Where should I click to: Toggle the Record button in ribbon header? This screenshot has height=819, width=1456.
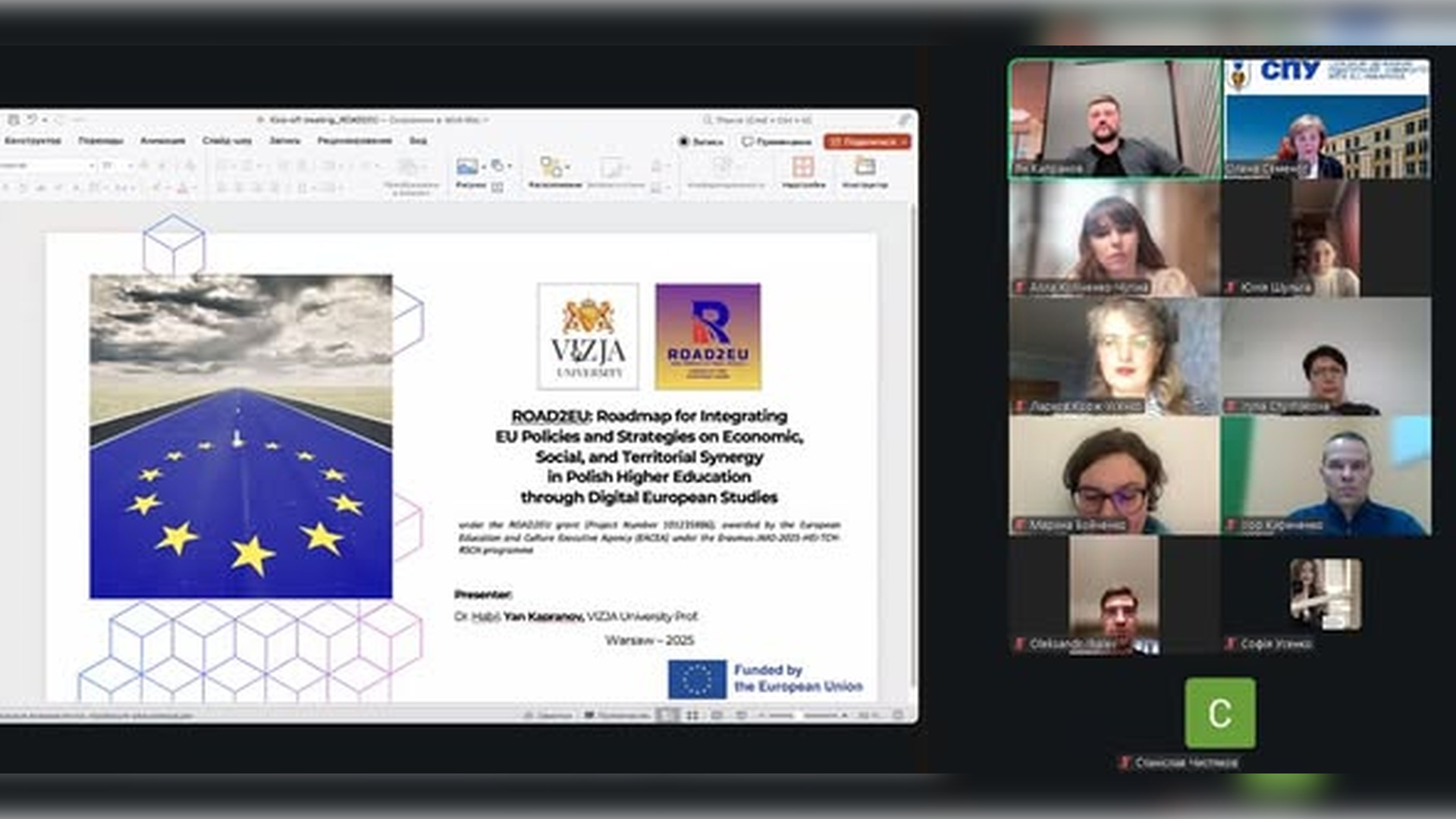pos(701,142)
